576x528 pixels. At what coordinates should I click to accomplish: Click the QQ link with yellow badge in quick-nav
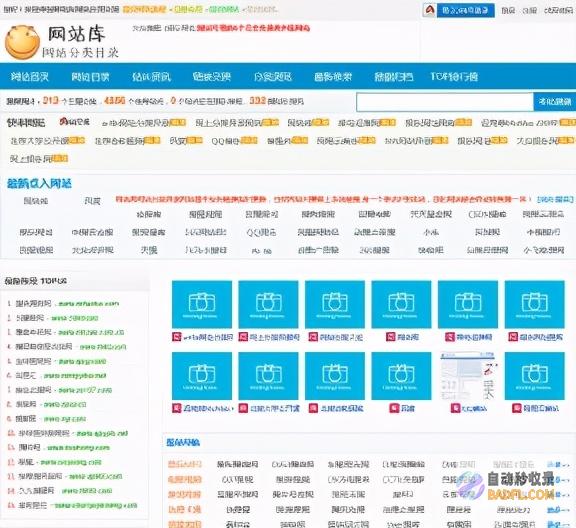click(234, 140)
